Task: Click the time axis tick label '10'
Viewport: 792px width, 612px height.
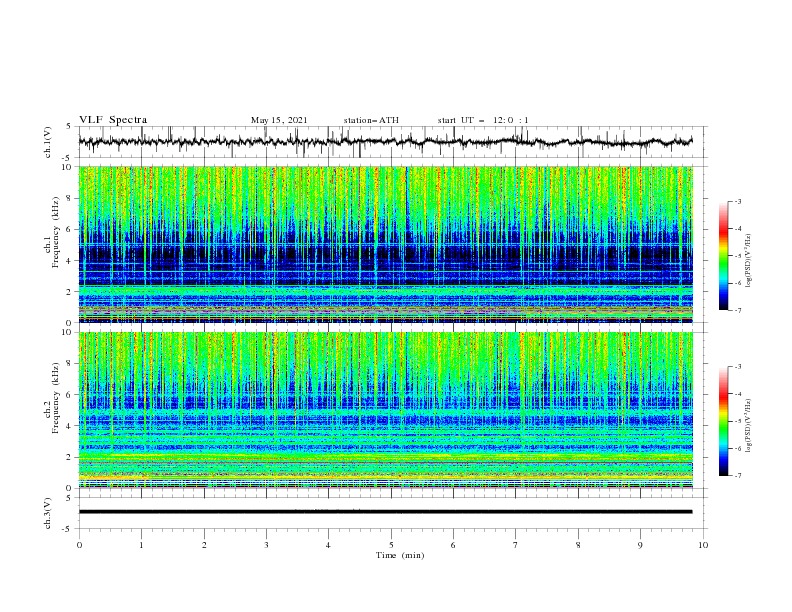Action: [x=703, y=545]
